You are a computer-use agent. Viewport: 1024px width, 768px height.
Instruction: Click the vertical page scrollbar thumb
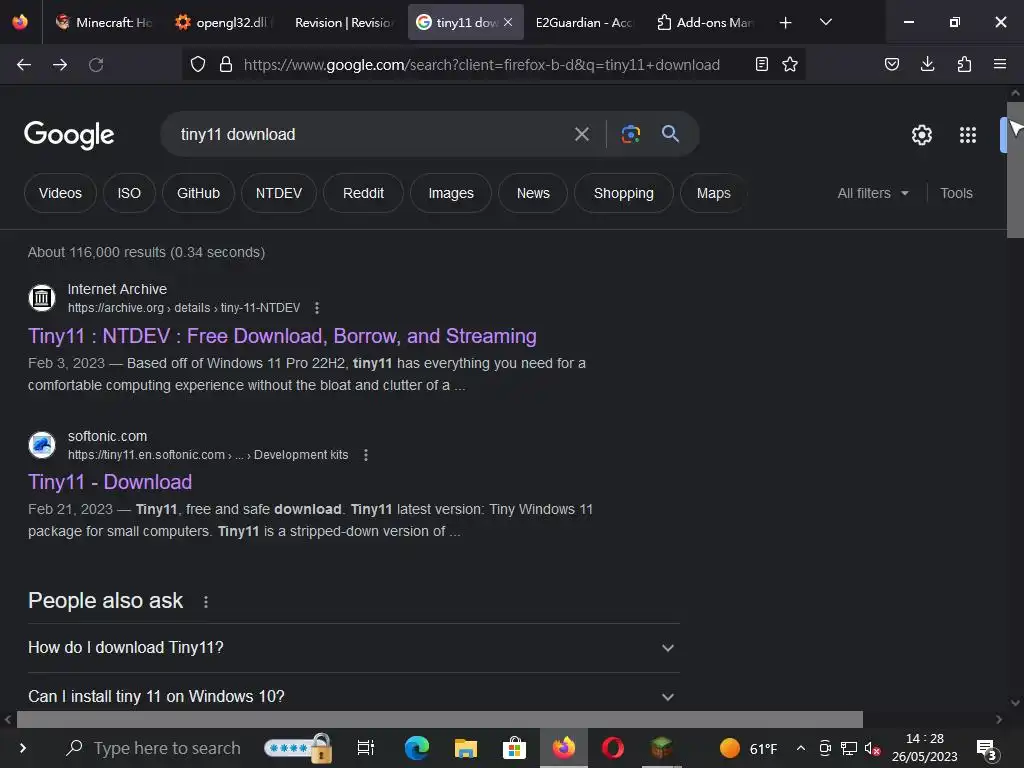point(1016,171)
